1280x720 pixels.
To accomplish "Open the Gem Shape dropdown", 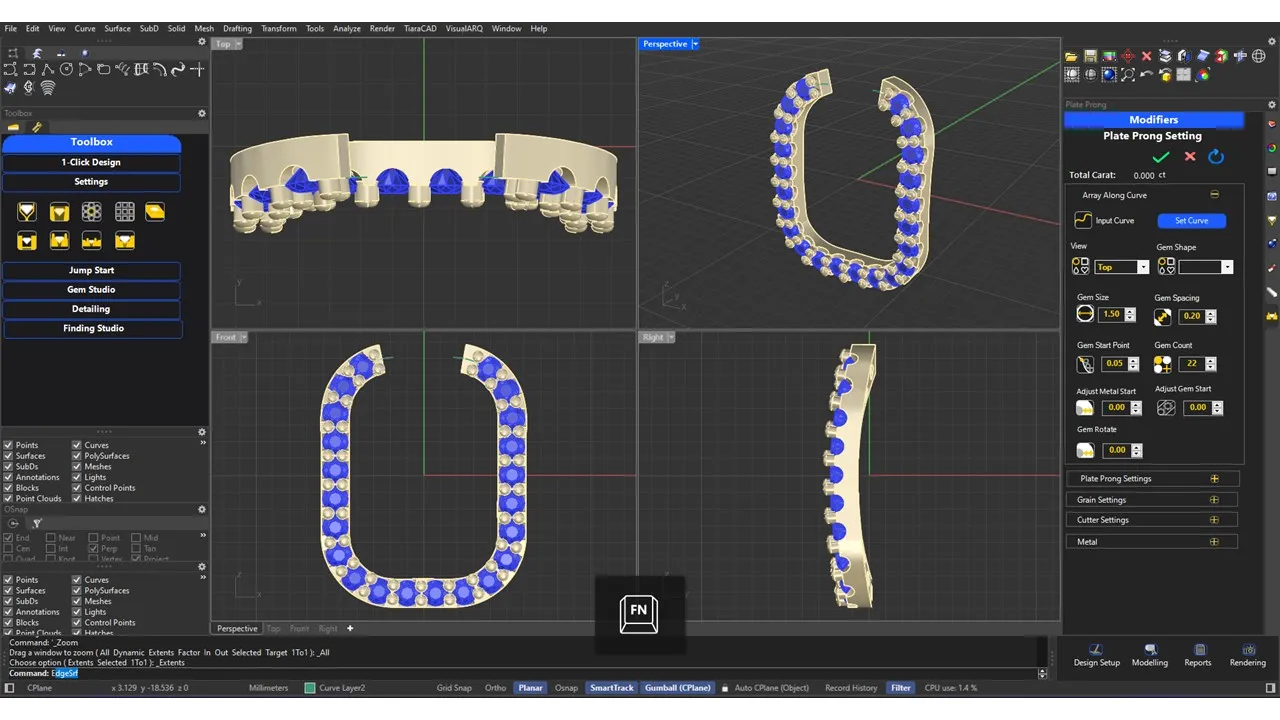I will (1206, 267).
